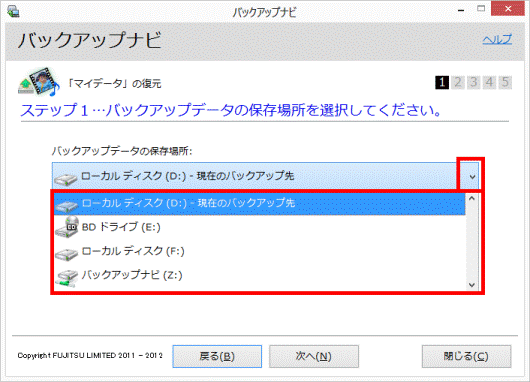Close the window with red X
The height and width of the screenshot is (382, 530).
(508, 8)
